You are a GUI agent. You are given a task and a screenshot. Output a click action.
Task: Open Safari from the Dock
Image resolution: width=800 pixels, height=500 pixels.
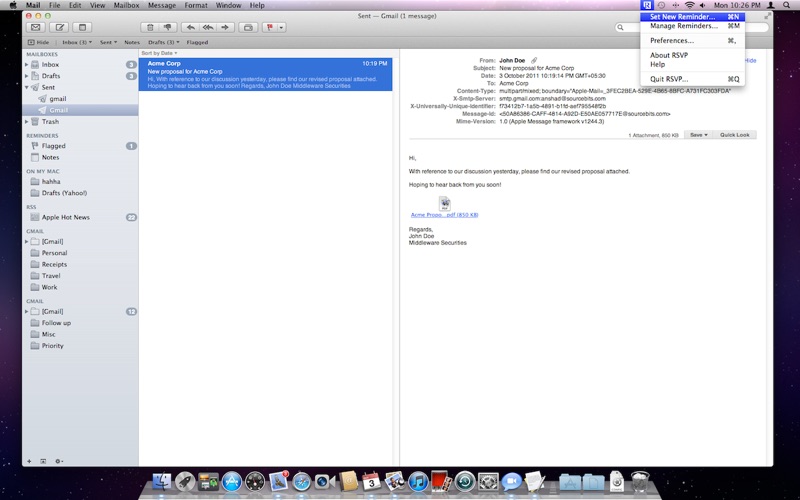coord(302,481)
